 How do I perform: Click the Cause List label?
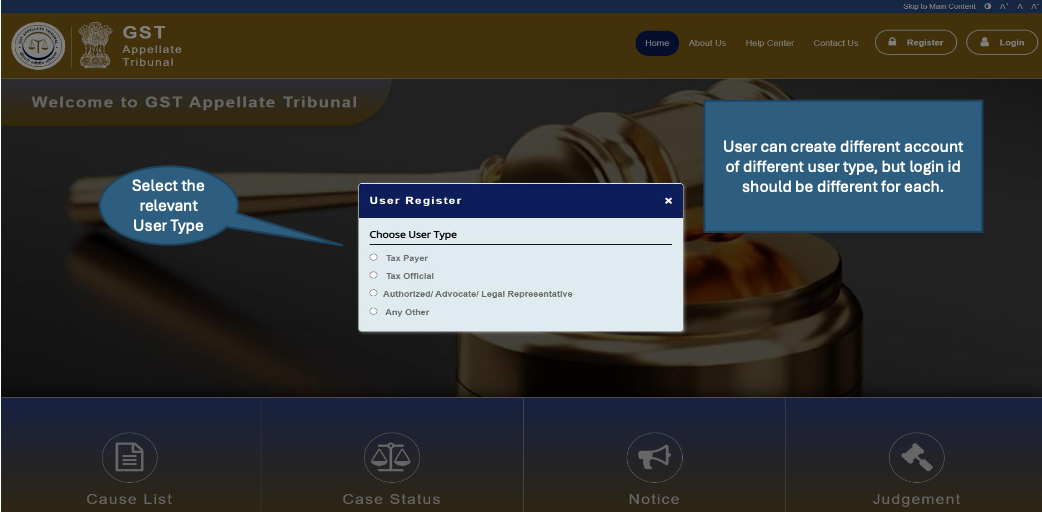[x=130, y=499]
